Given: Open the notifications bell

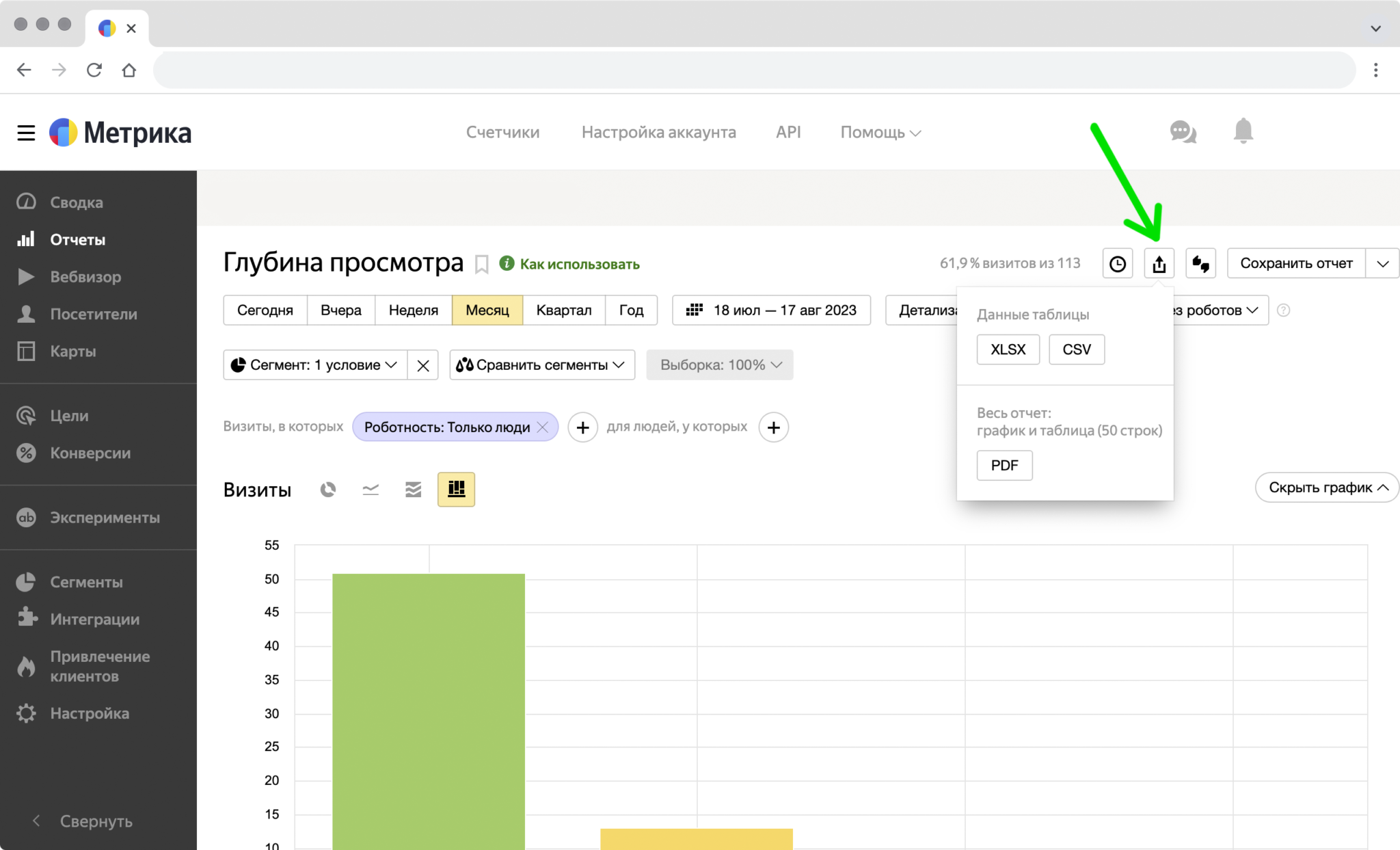Looking at the screenshot, I should coord(1243,131).
